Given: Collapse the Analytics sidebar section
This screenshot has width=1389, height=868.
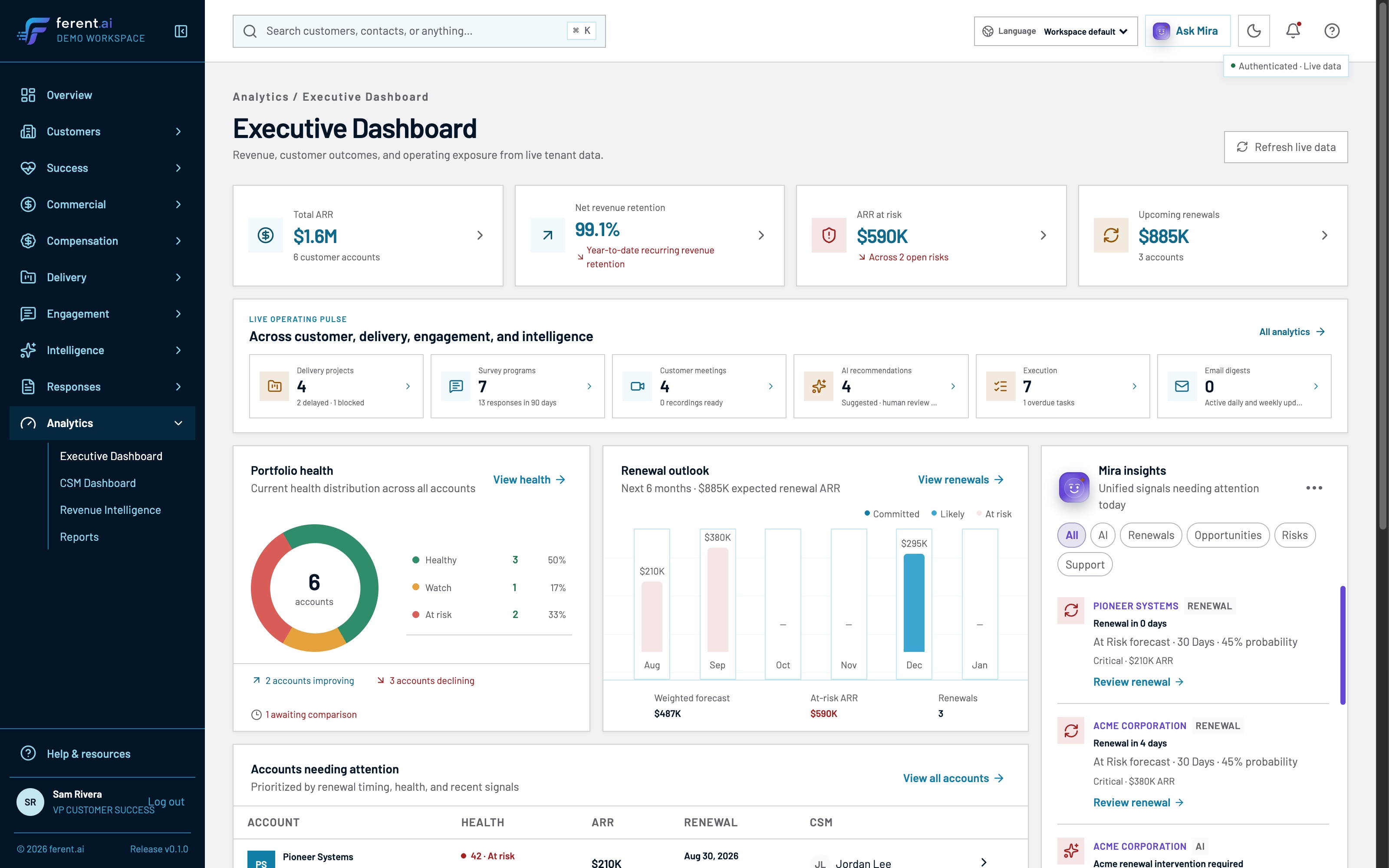Looking at the screenshot, I should click(x=102, y=423).
